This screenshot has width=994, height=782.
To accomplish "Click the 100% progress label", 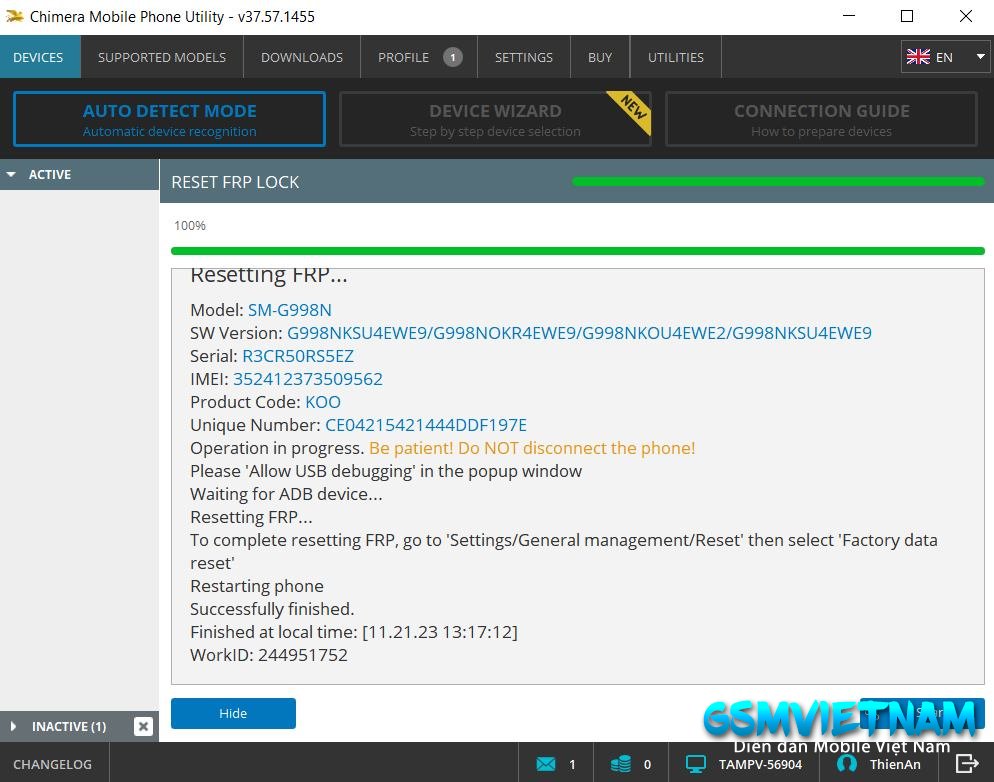I will (x=190, y=226).
